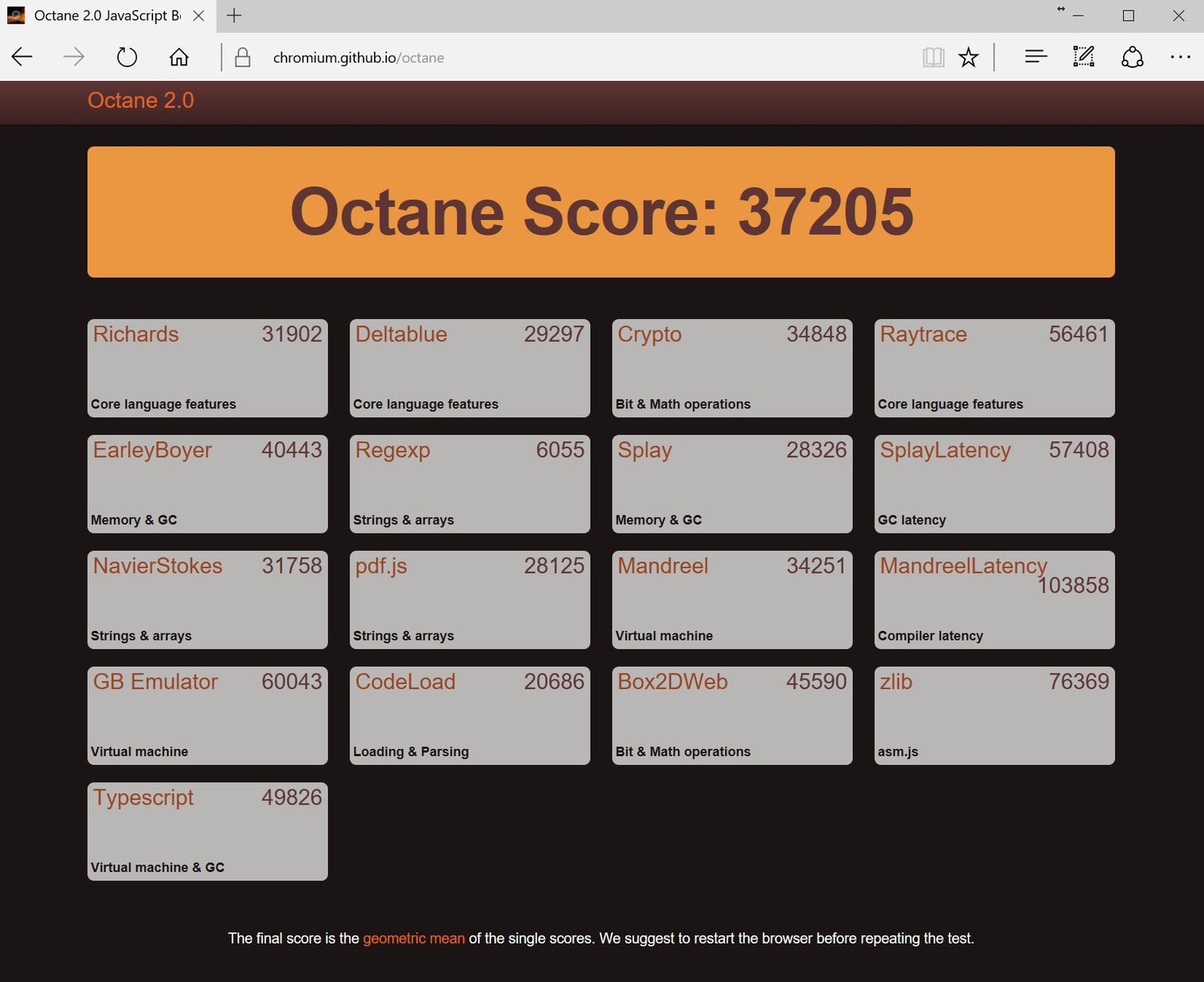Click the Regexp result card

470,484
